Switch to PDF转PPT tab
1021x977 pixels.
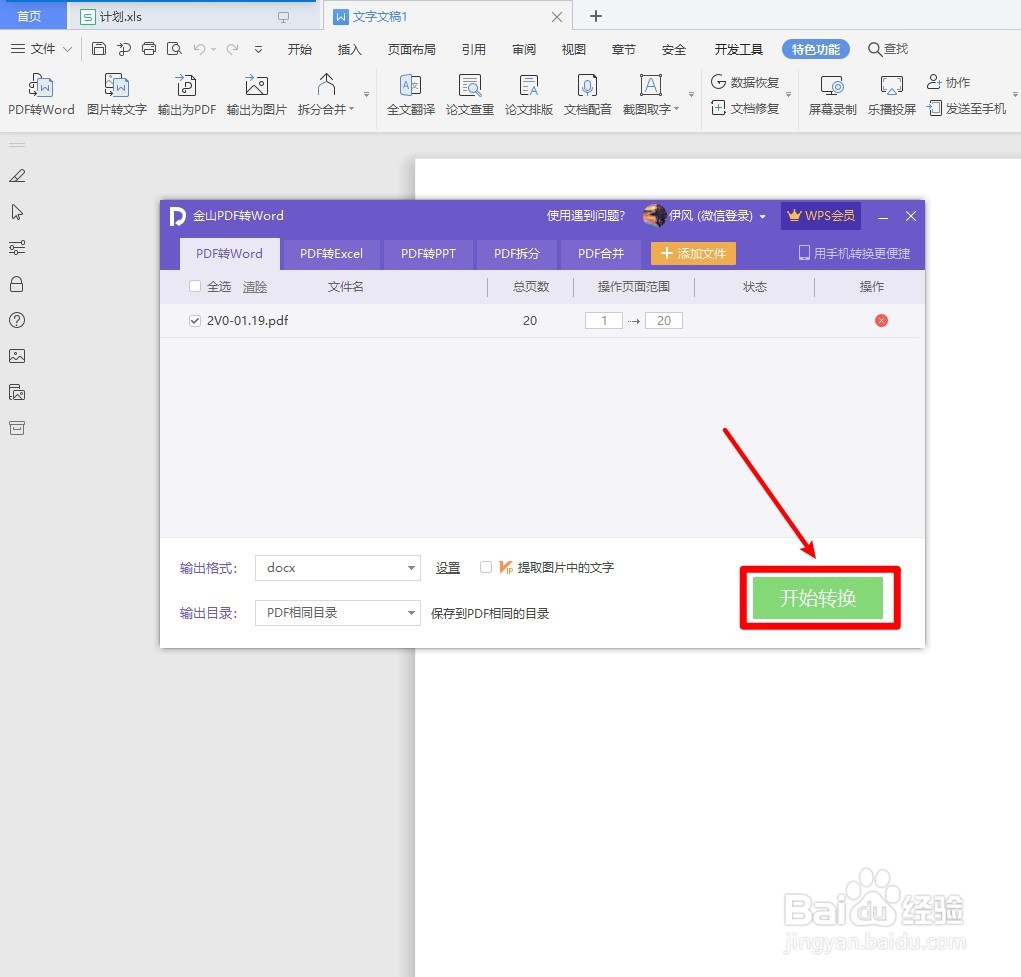[x=428, y=254]
